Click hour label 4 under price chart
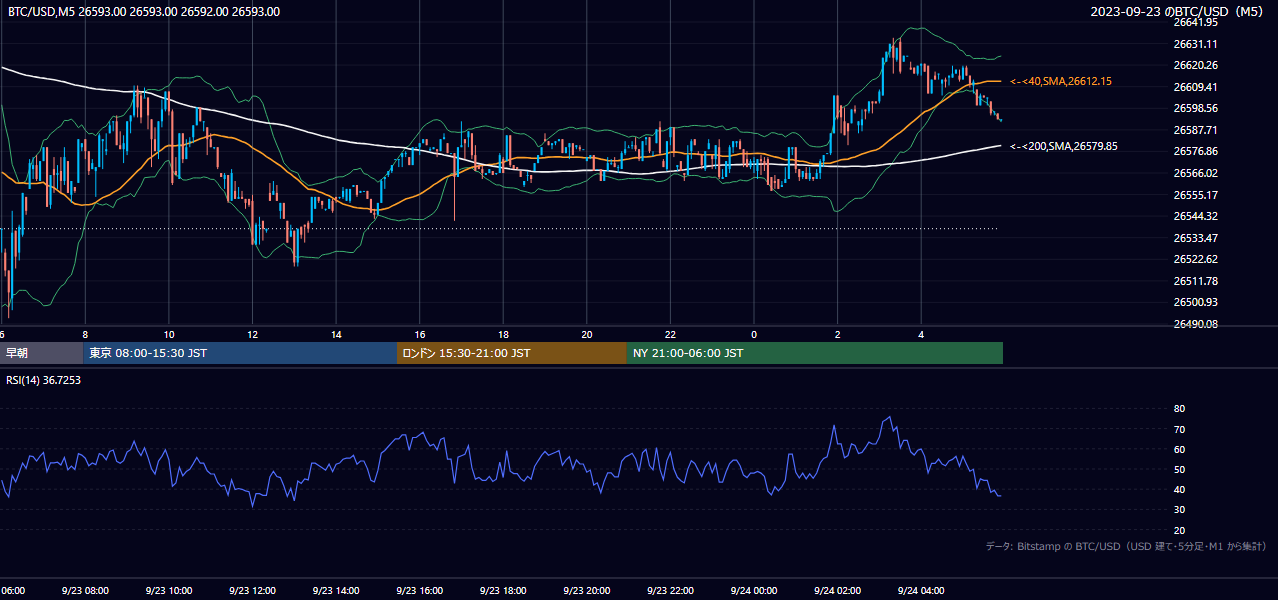This screenshot has height=600, width=1278. pos(921,335)
